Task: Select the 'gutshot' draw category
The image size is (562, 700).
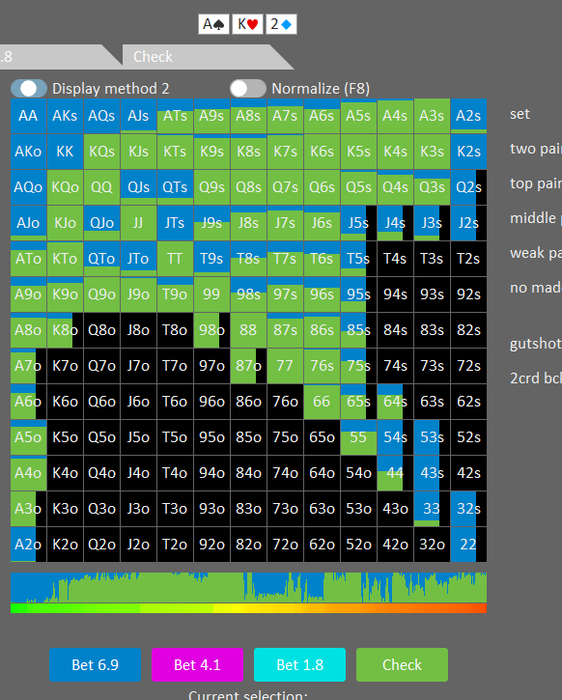Action: (536, 343)
